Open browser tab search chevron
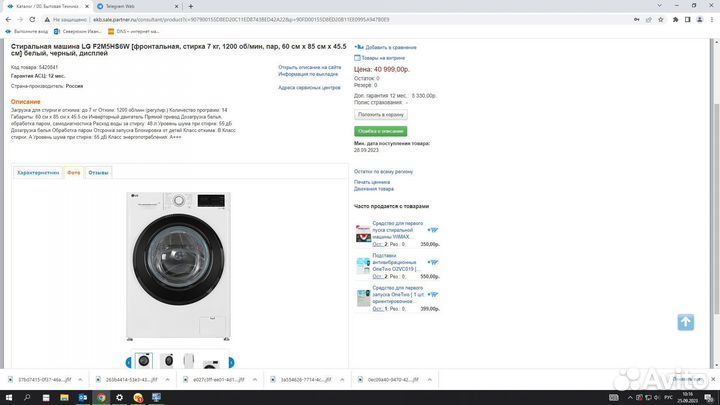The image size is (720, 405). click(659, 6)
